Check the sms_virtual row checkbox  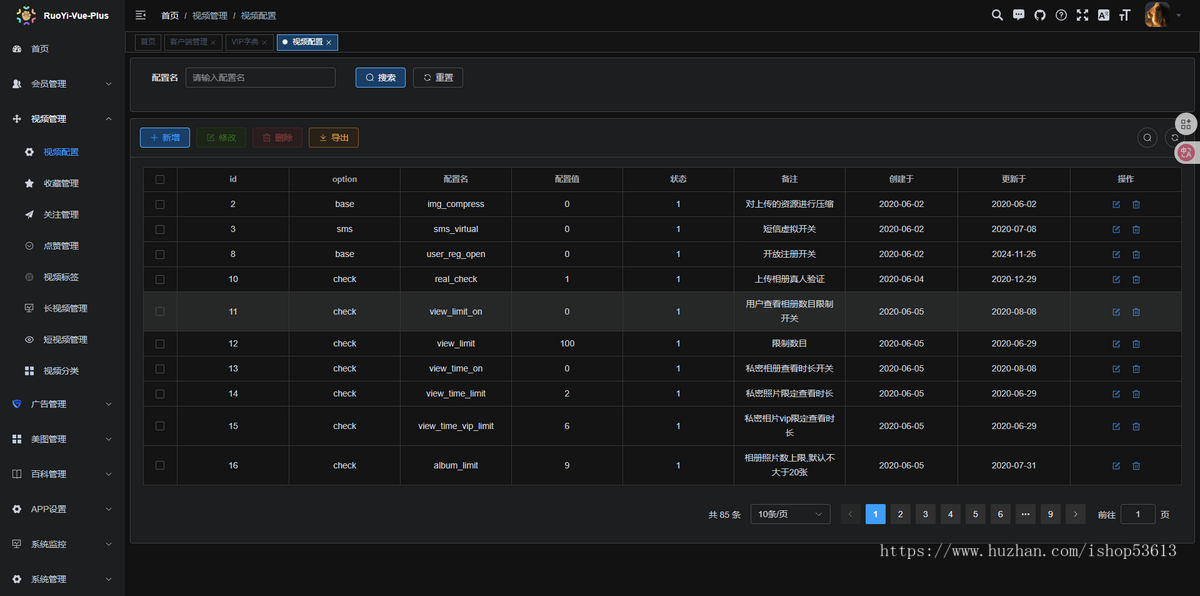coord(160,229)
